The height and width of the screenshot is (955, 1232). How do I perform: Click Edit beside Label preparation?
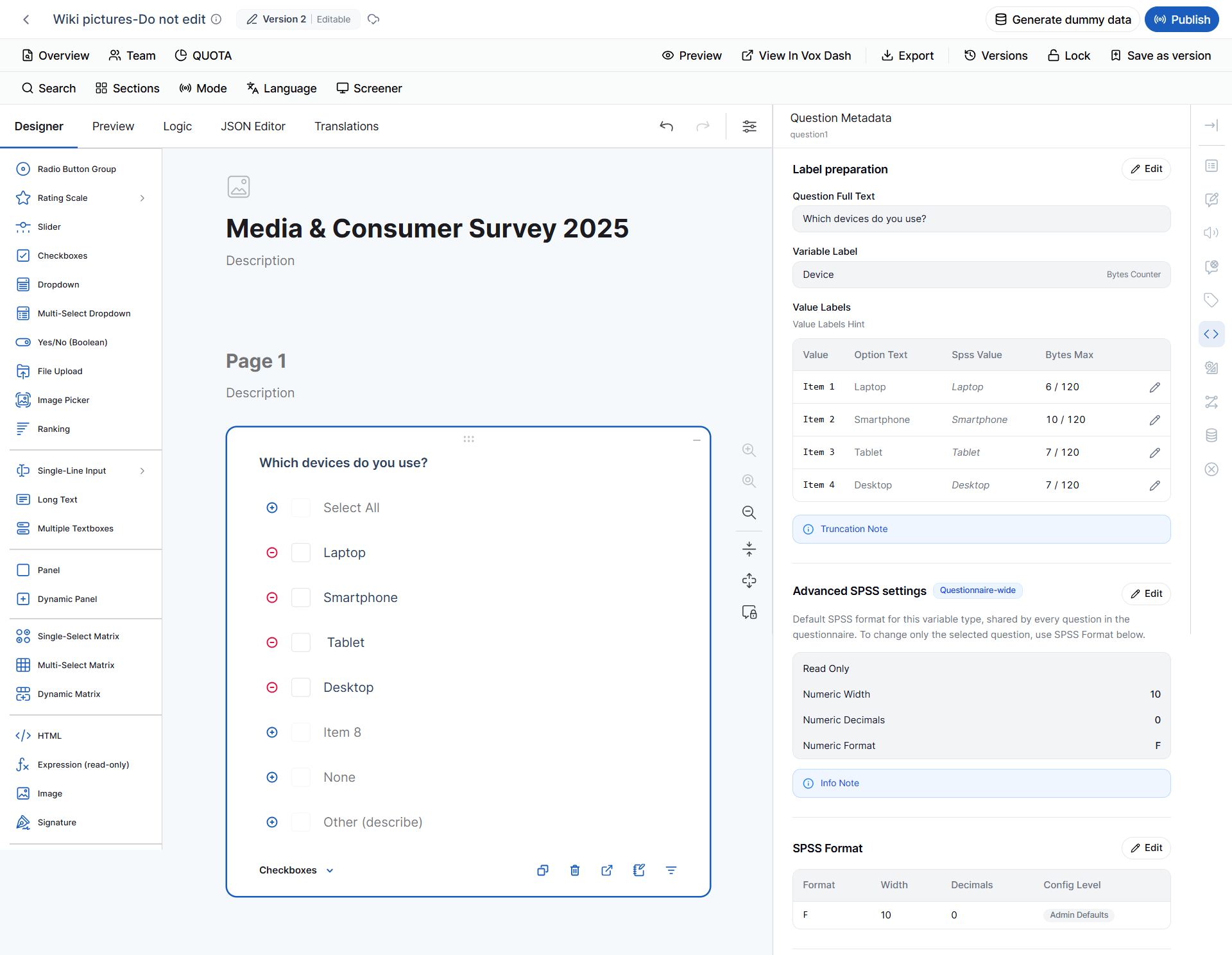(1146, 169)
